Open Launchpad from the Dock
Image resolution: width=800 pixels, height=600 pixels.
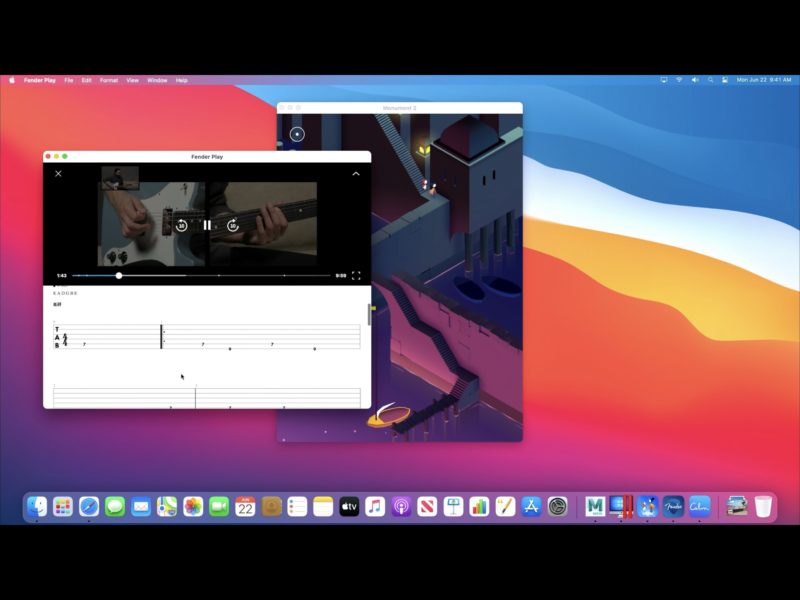pos(63,507)
